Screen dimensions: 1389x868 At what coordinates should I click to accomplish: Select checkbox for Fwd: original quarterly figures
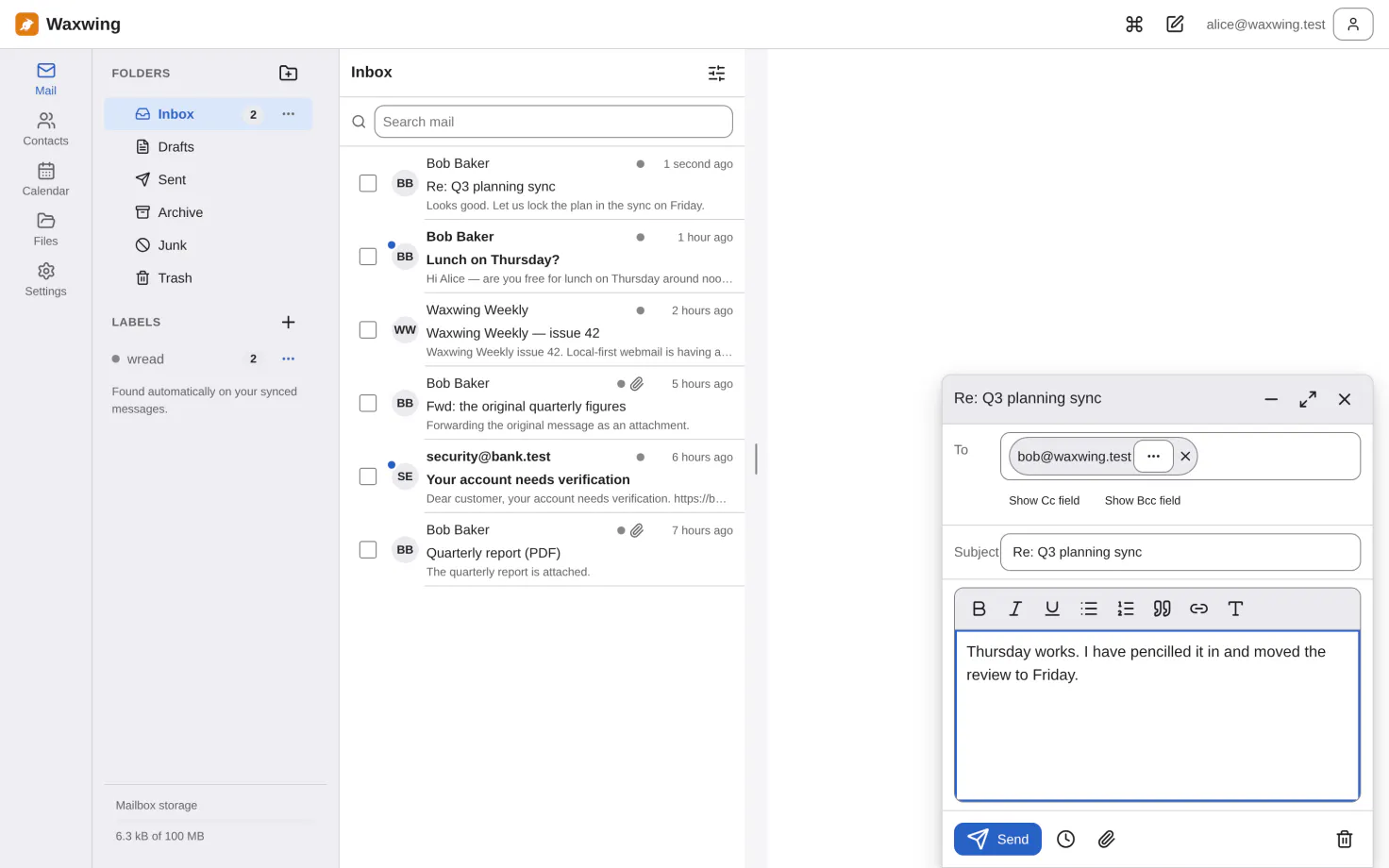[368, 403]
